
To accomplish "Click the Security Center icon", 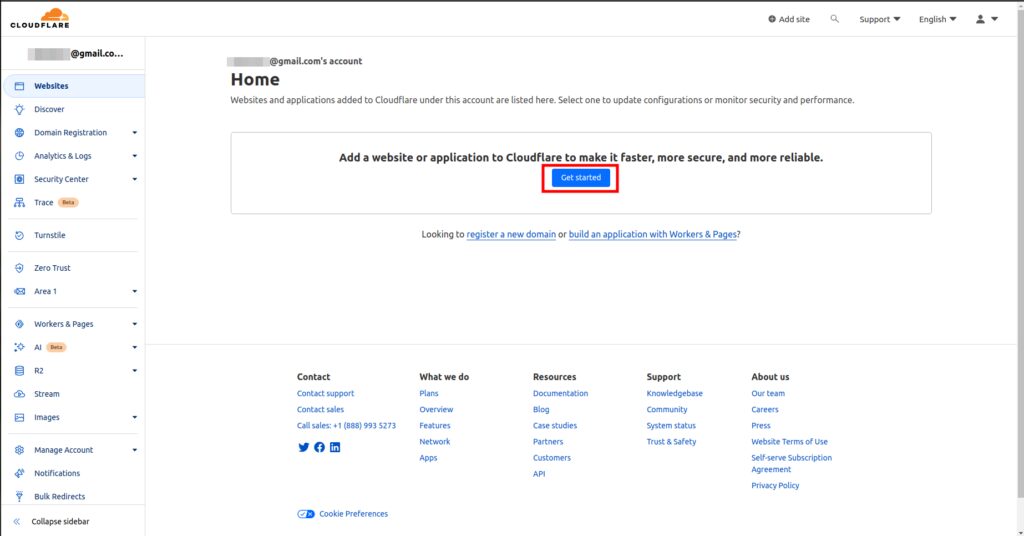I will tap(20, 180).
